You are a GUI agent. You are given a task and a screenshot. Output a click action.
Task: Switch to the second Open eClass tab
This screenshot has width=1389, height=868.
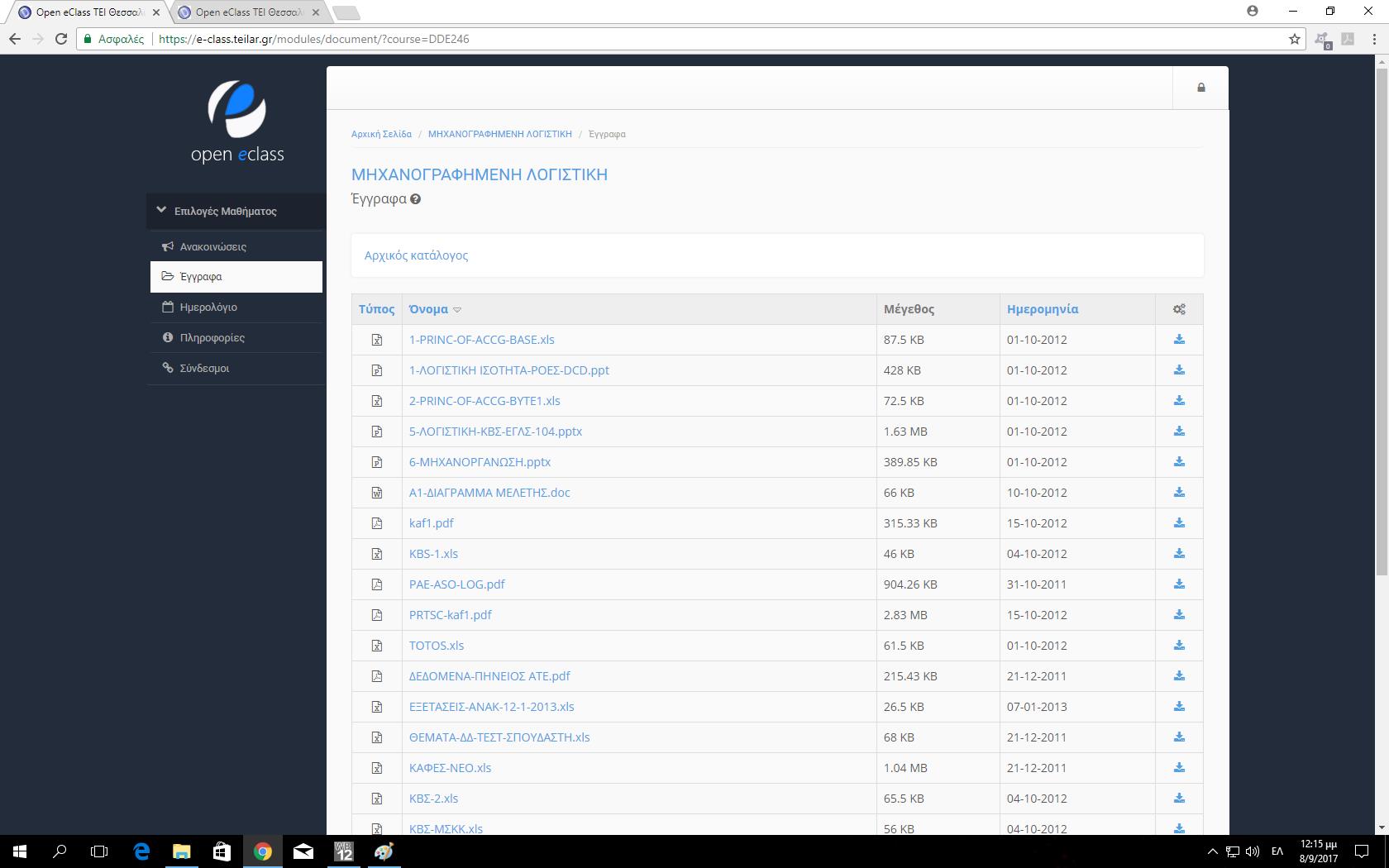249,12
